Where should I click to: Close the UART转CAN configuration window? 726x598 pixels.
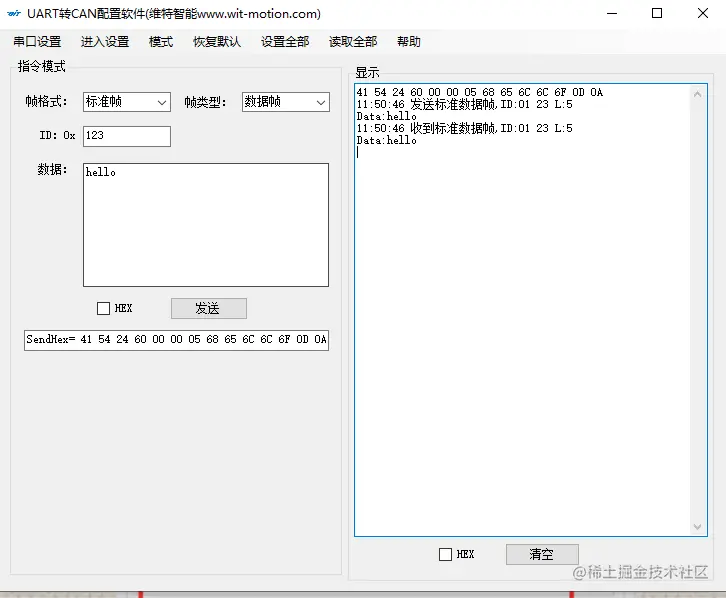coord(703,13)
